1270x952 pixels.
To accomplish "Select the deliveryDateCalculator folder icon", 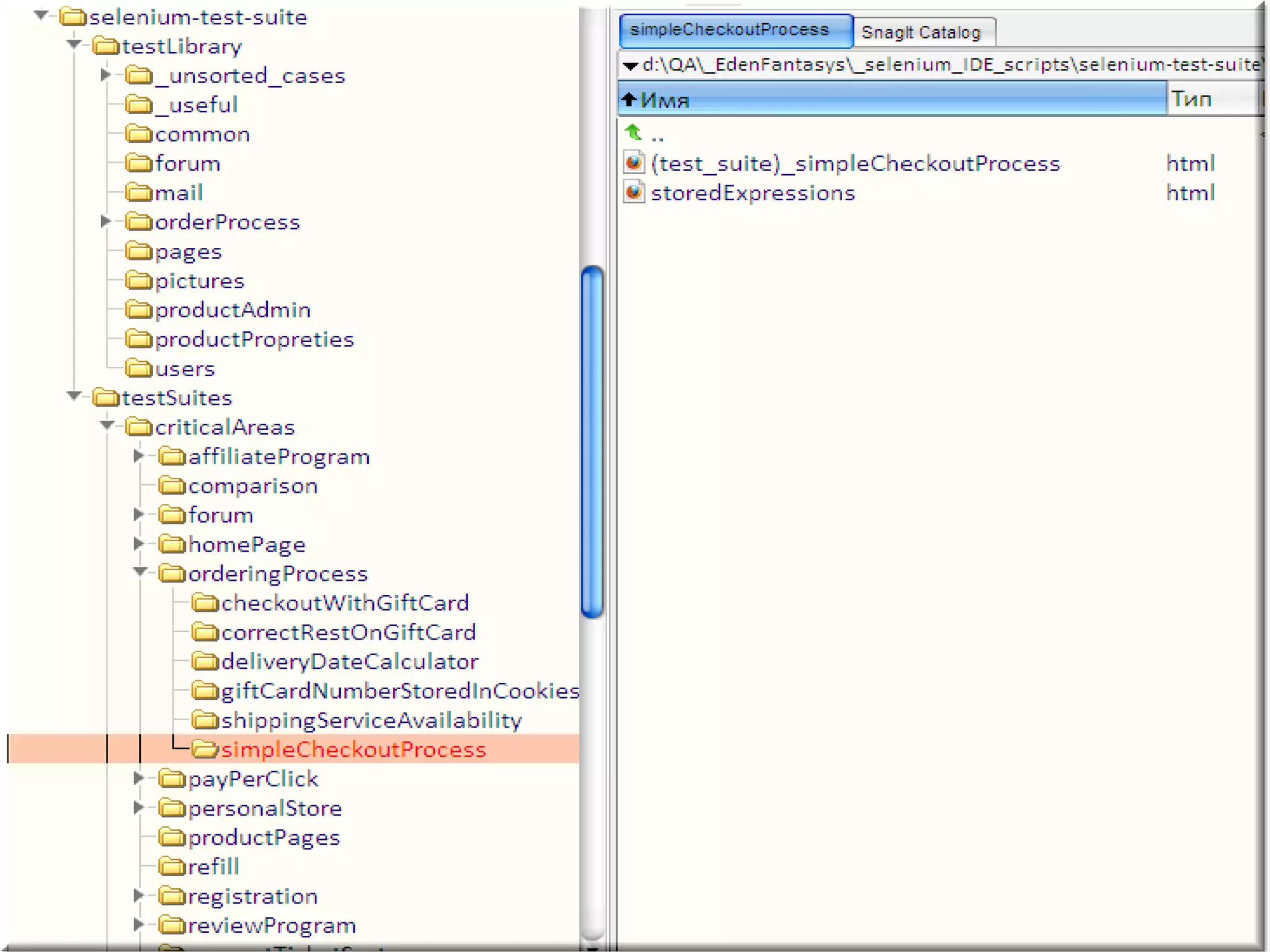I will [205, 661].
